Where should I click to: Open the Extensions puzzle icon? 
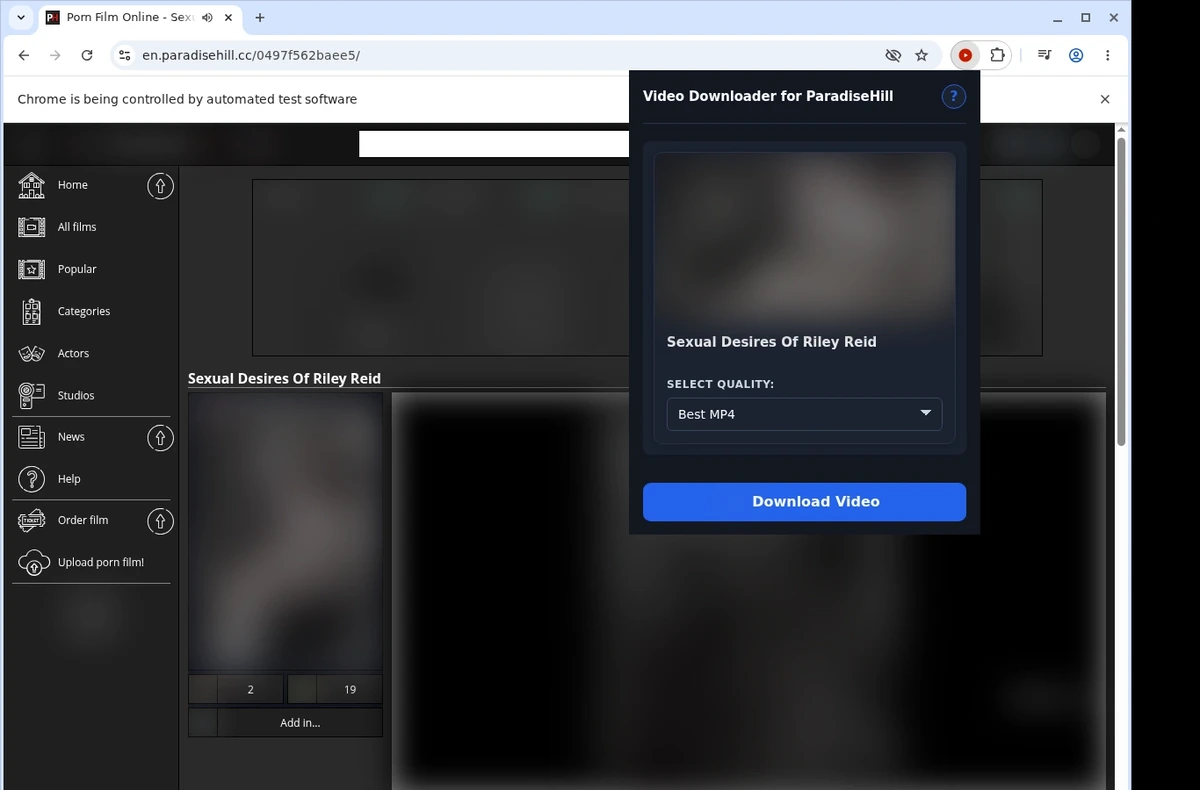[997, 56]
